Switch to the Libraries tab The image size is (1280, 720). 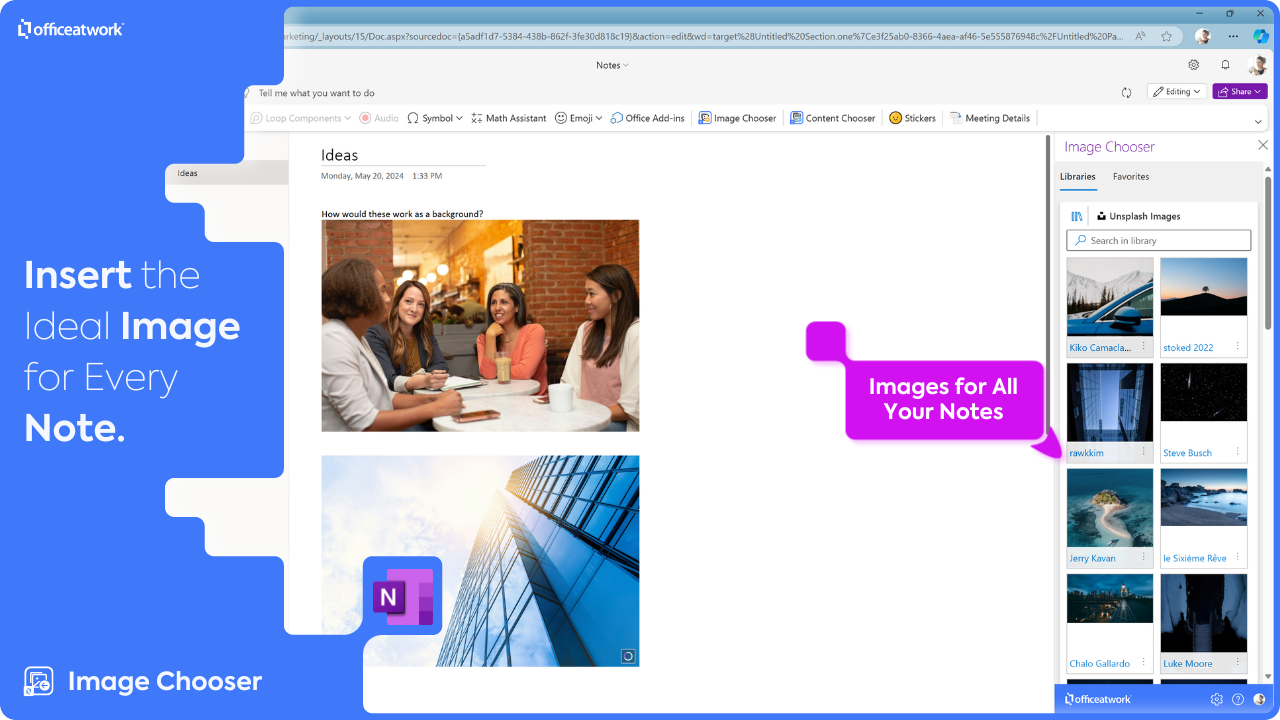point(1078,177)
